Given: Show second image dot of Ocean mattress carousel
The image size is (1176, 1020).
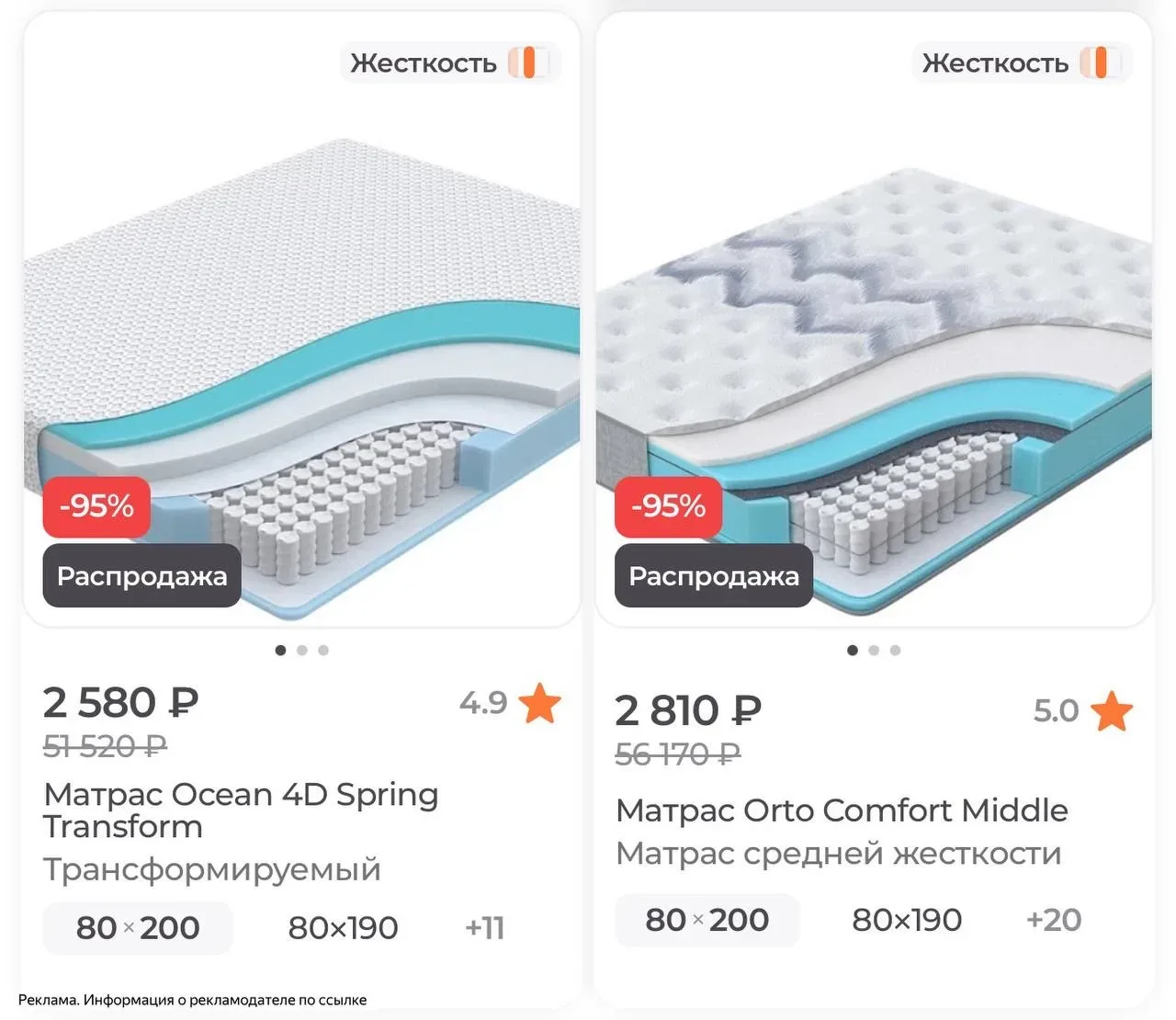Looking at the screenshot, I should click(x=302, y=651).
